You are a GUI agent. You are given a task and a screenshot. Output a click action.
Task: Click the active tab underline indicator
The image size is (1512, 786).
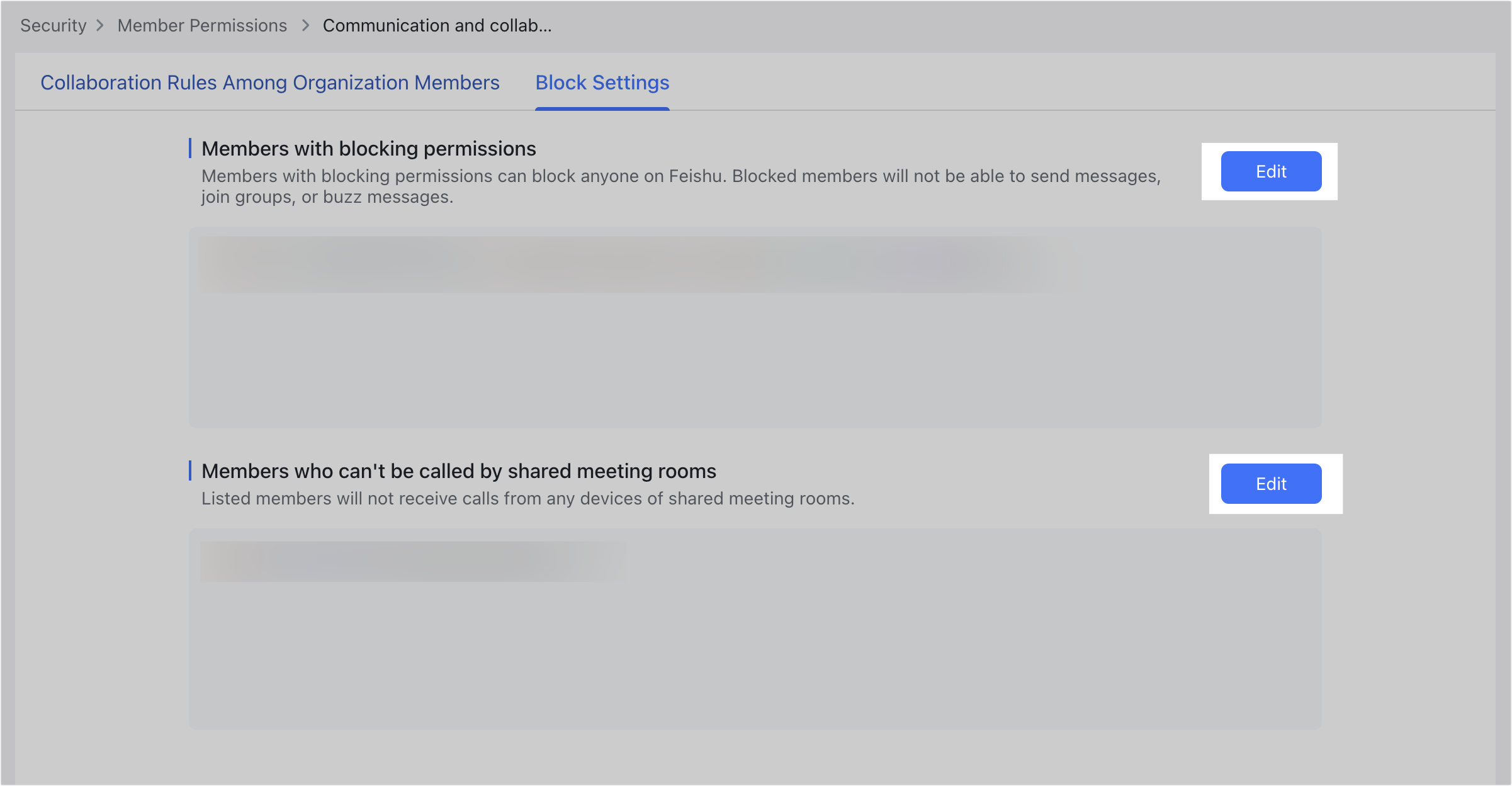pyautogui.click(x=601, y=108)
